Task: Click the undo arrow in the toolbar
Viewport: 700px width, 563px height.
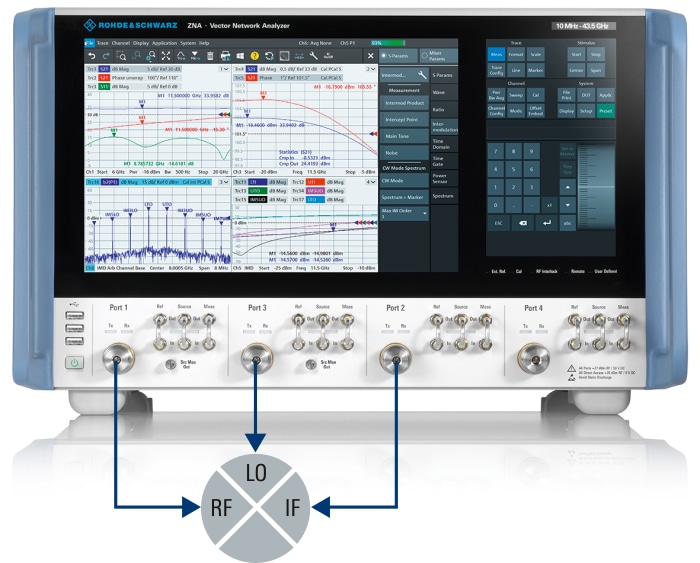Action: (92, 56)
